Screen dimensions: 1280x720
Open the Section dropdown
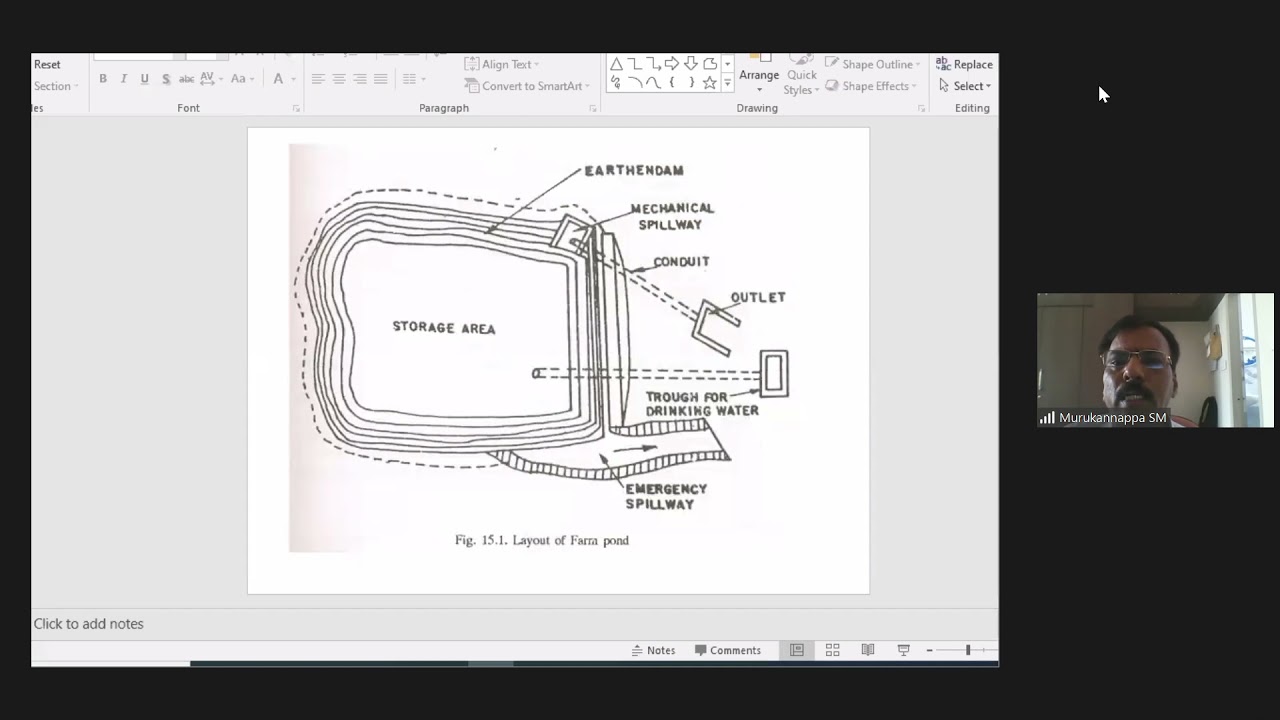54,86
